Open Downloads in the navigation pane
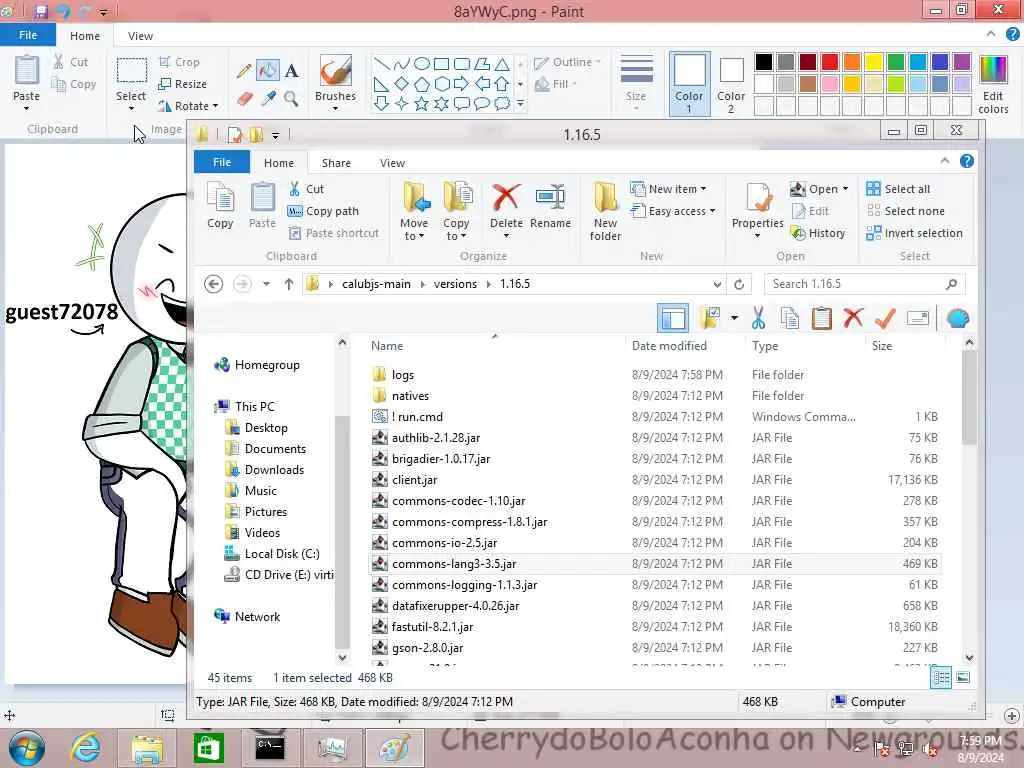 (x=274, y=470)
